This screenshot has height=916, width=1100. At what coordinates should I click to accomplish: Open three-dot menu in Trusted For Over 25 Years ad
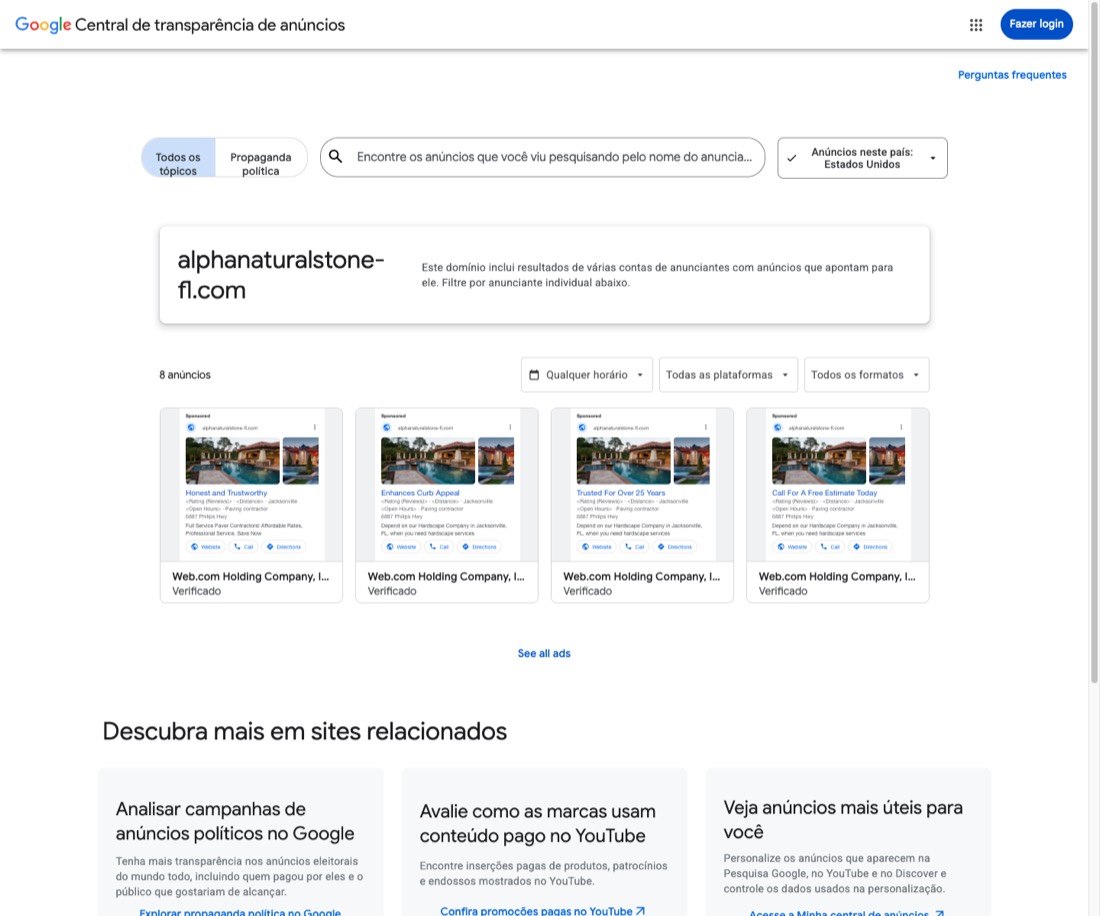pyautogui.click(x=705, y=427)
